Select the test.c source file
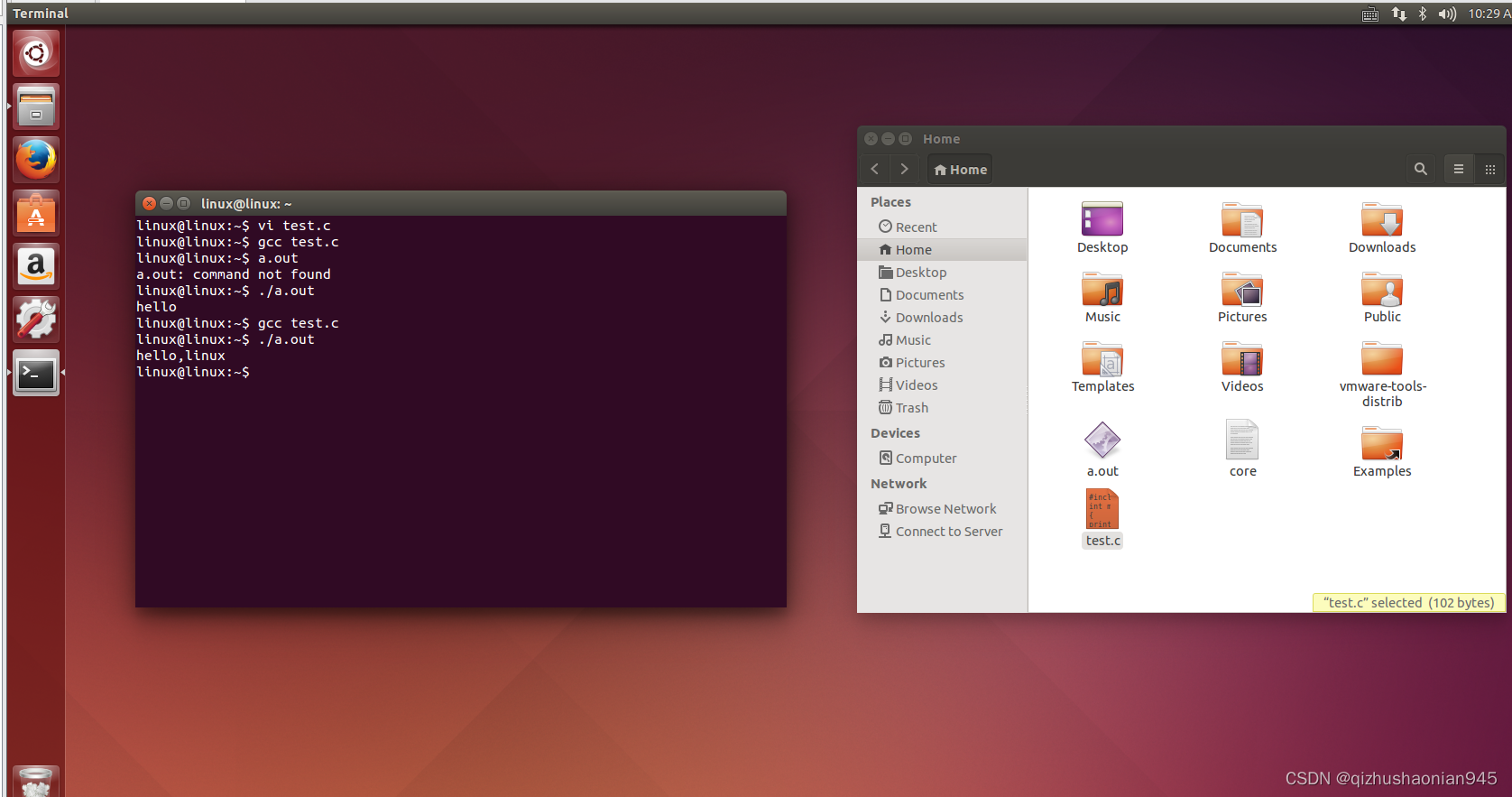1512x797 pixels. click(1102, 509)
